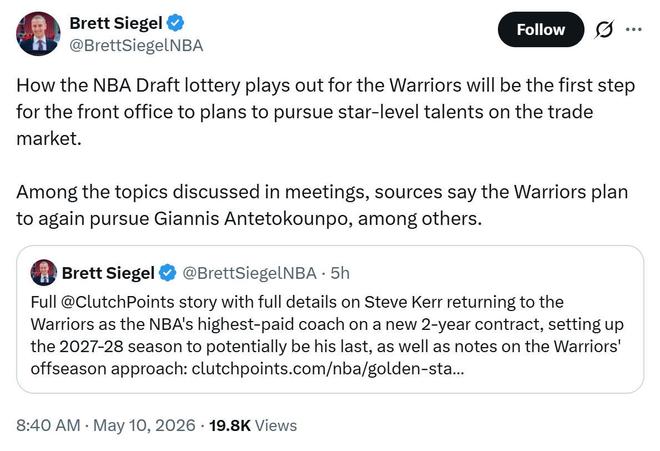Open the @BrettSiegelNBA handle under header name
The width and height of the screenshot is (660, 451).
point(136,45)
